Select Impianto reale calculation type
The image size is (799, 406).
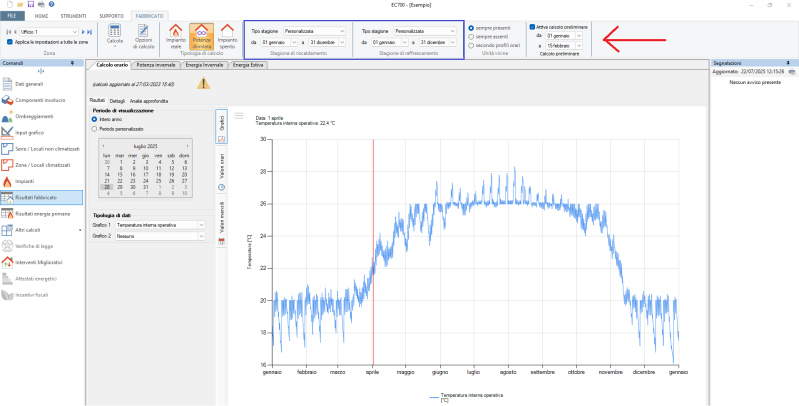coord(174,39)
